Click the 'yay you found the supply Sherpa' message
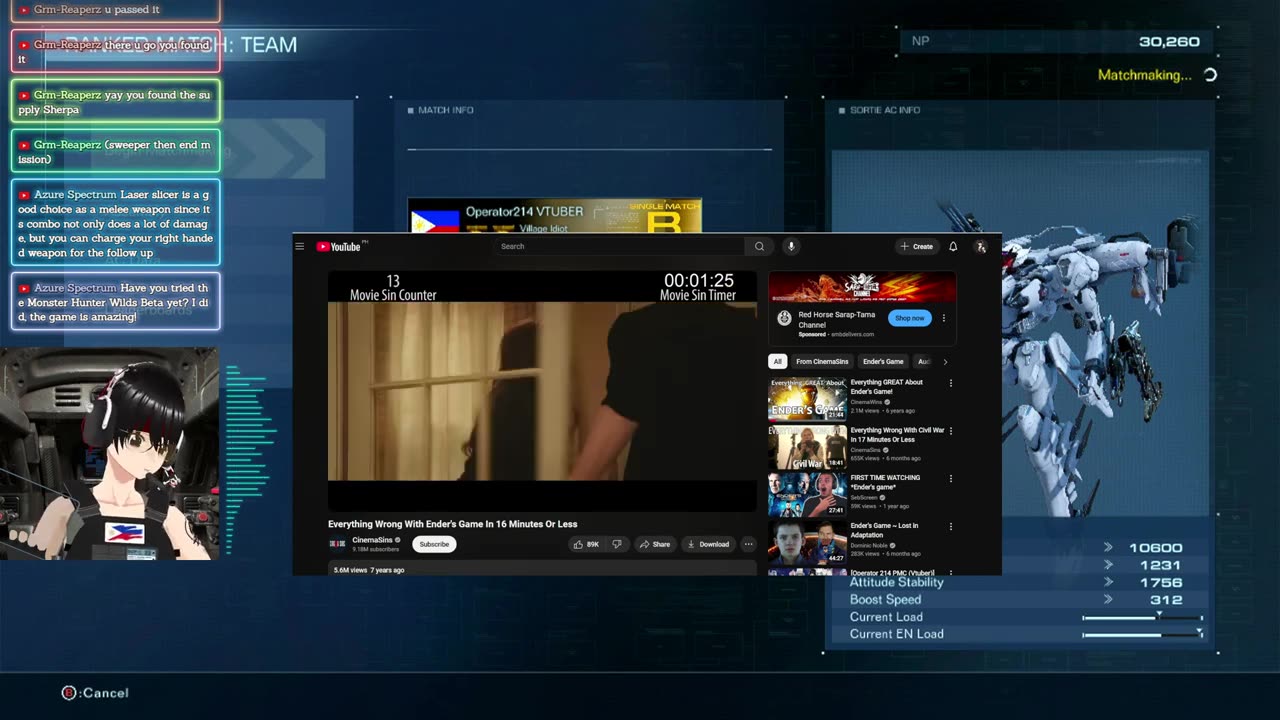 (x=115, y=102)
